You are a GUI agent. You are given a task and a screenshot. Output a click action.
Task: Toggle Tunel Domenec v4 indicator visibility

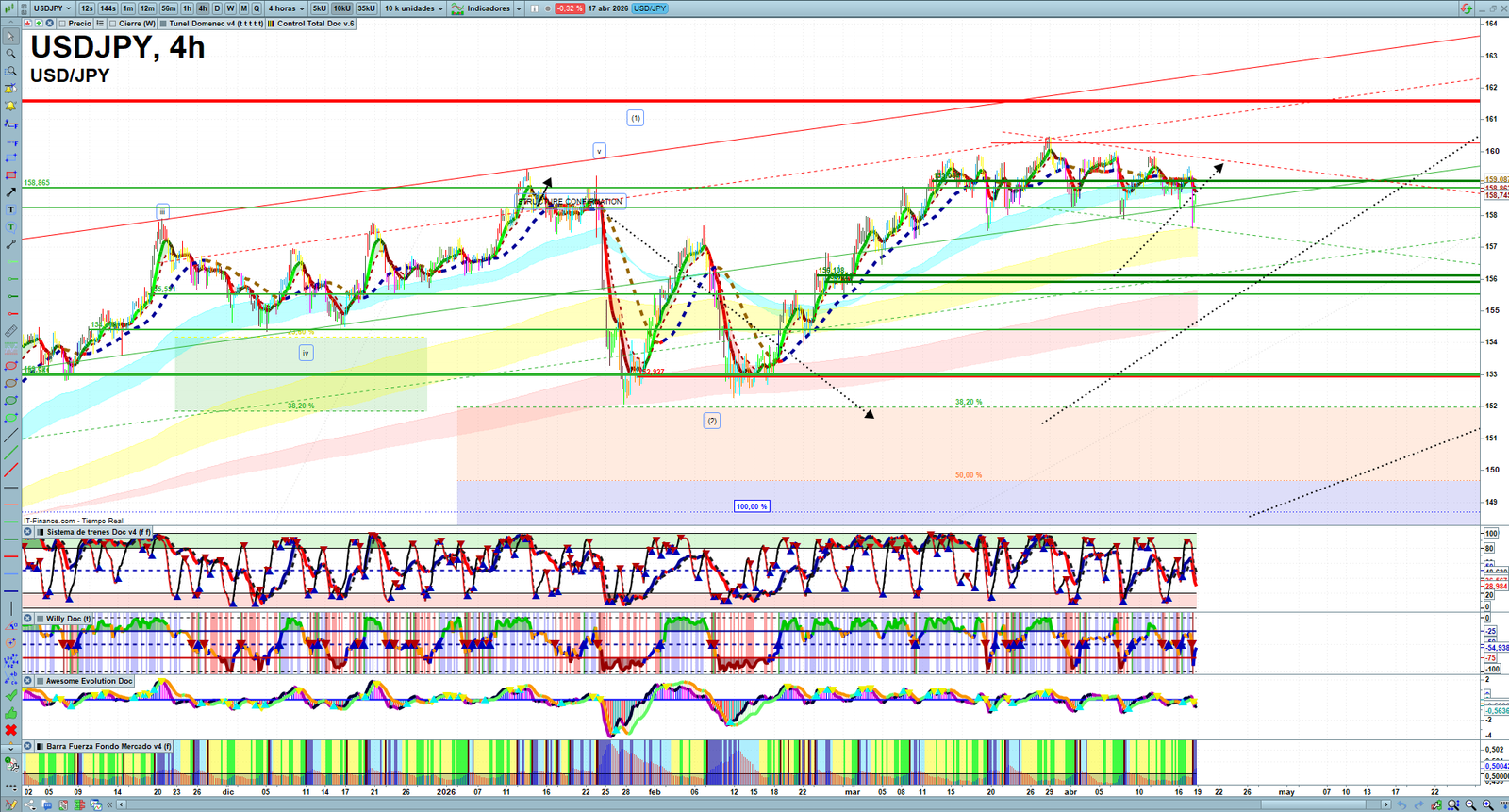pos(164,24)
